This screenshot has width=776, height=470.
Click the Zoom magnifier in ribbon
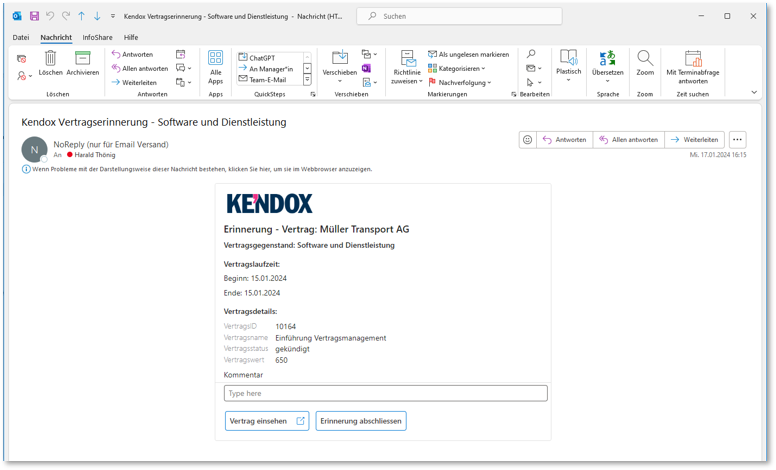pos(645,58)
